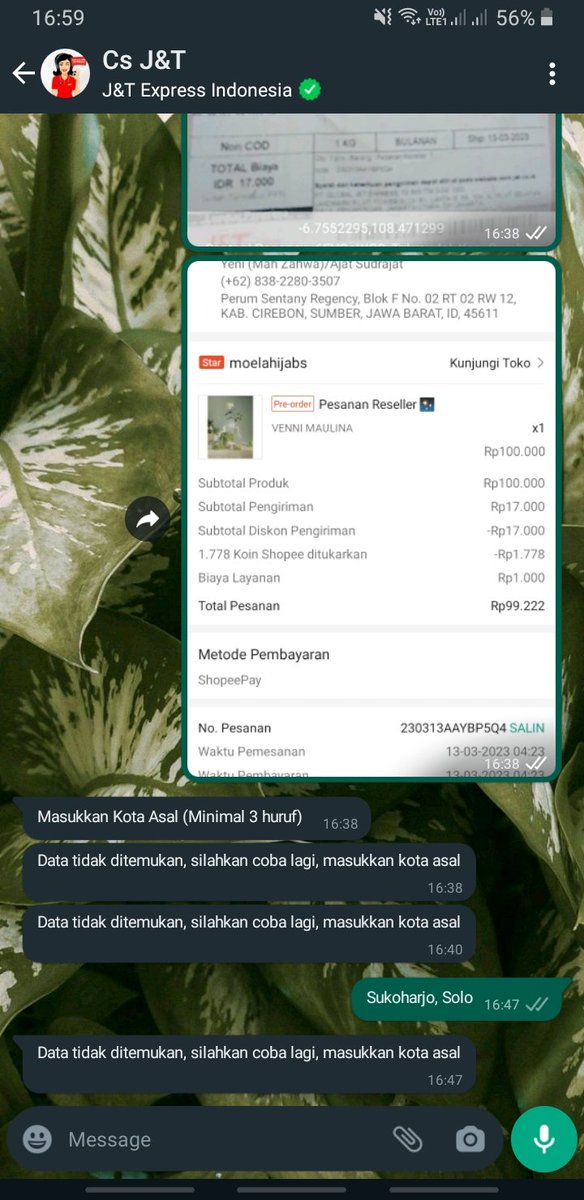Tap the verified badge next to J&T Express Indonesia
This screenshot has height=1200, width=584.
[311, 90]
